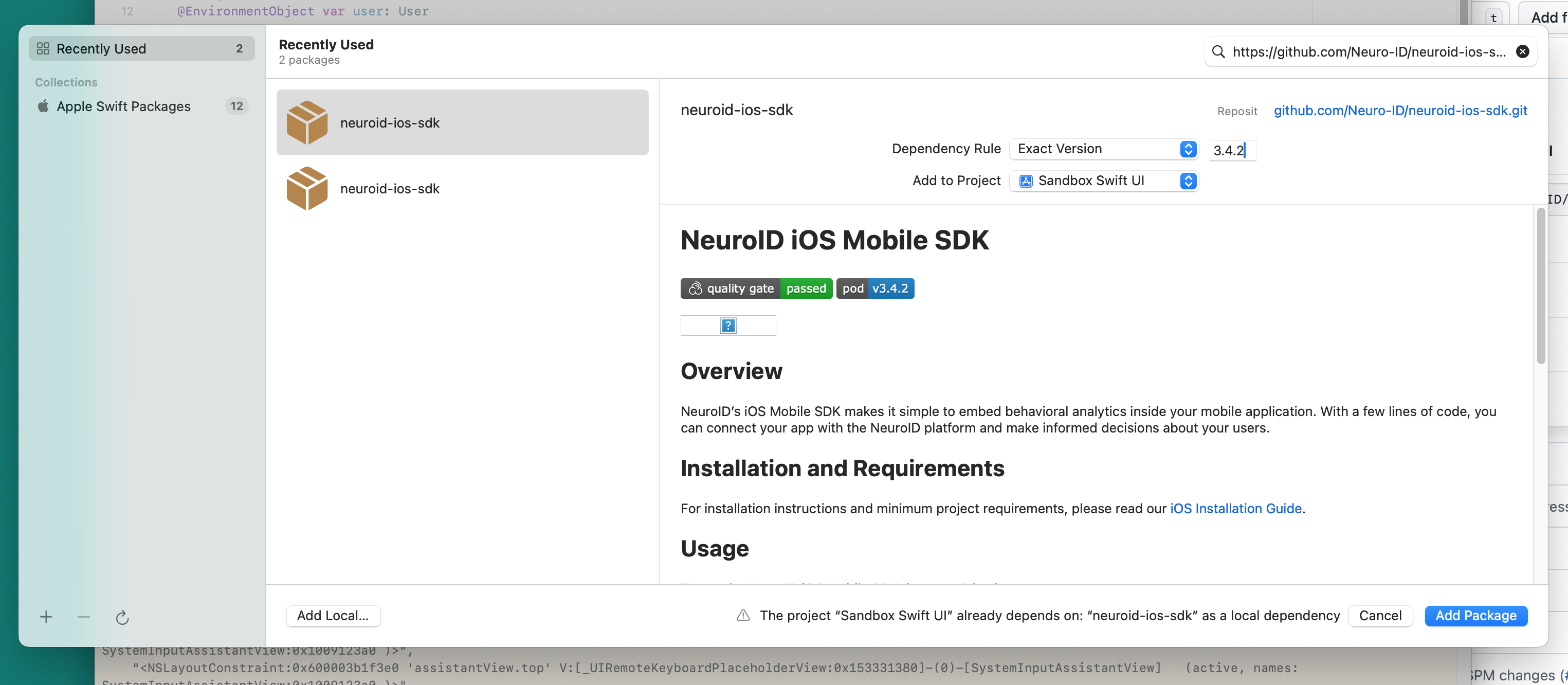Add a new package collection with plus icon
Screen dimensions: 1568x685
coord(46,617)
